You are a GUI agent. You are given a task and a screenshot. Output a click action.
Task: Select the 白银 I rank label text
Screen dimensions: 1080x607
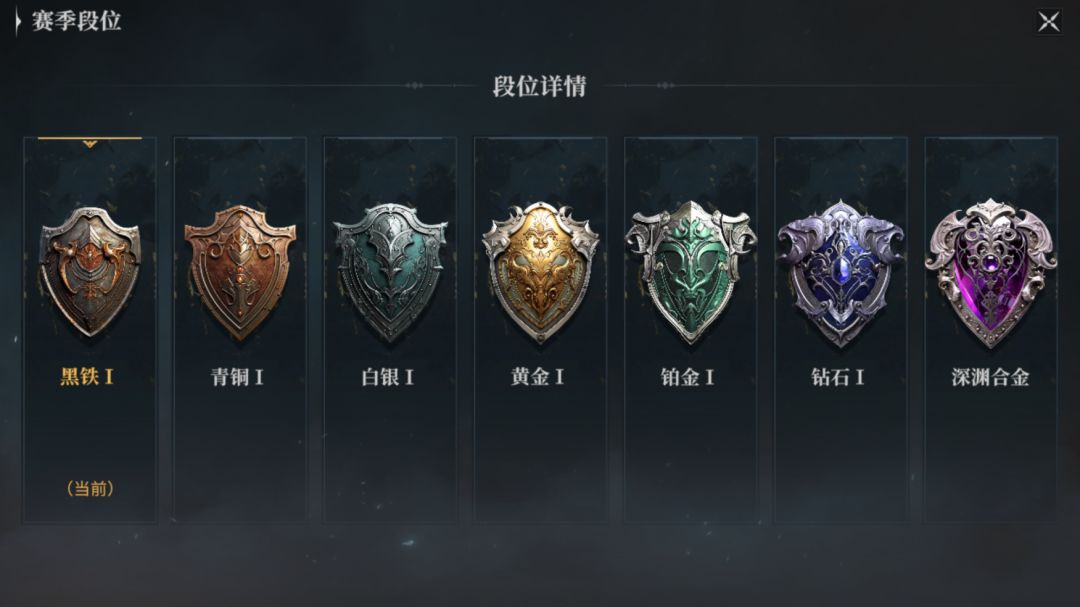pyautogui.click(x=387, y=377)
